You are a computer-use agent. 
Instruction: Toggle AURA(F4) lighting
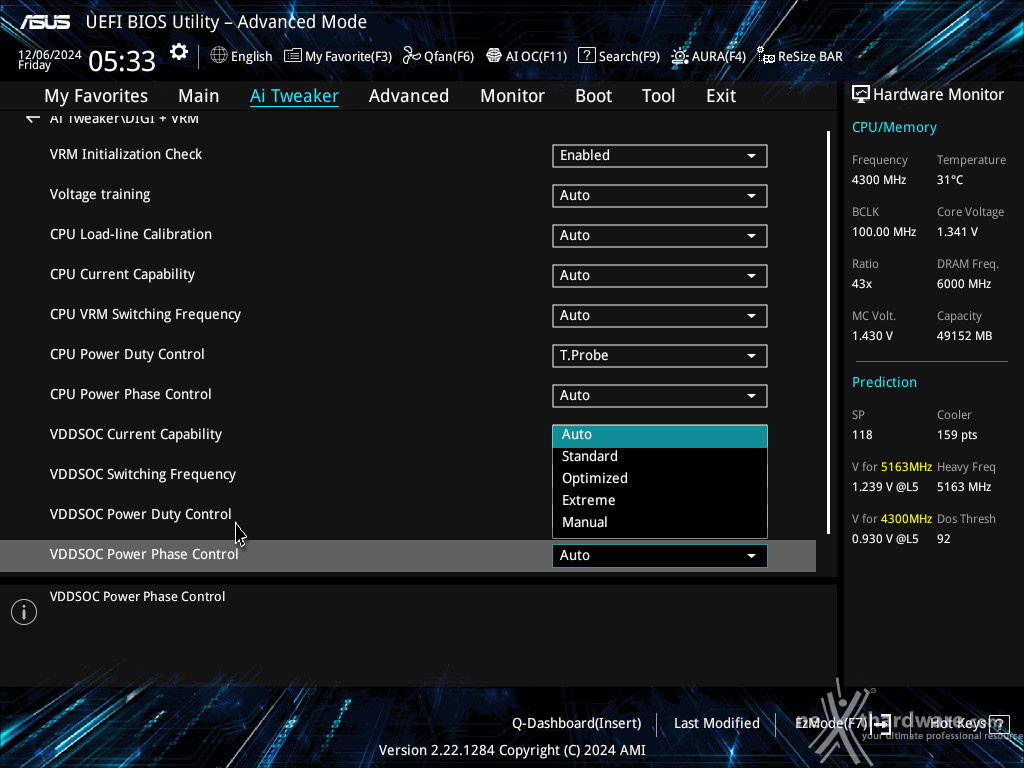pos(708,56)
